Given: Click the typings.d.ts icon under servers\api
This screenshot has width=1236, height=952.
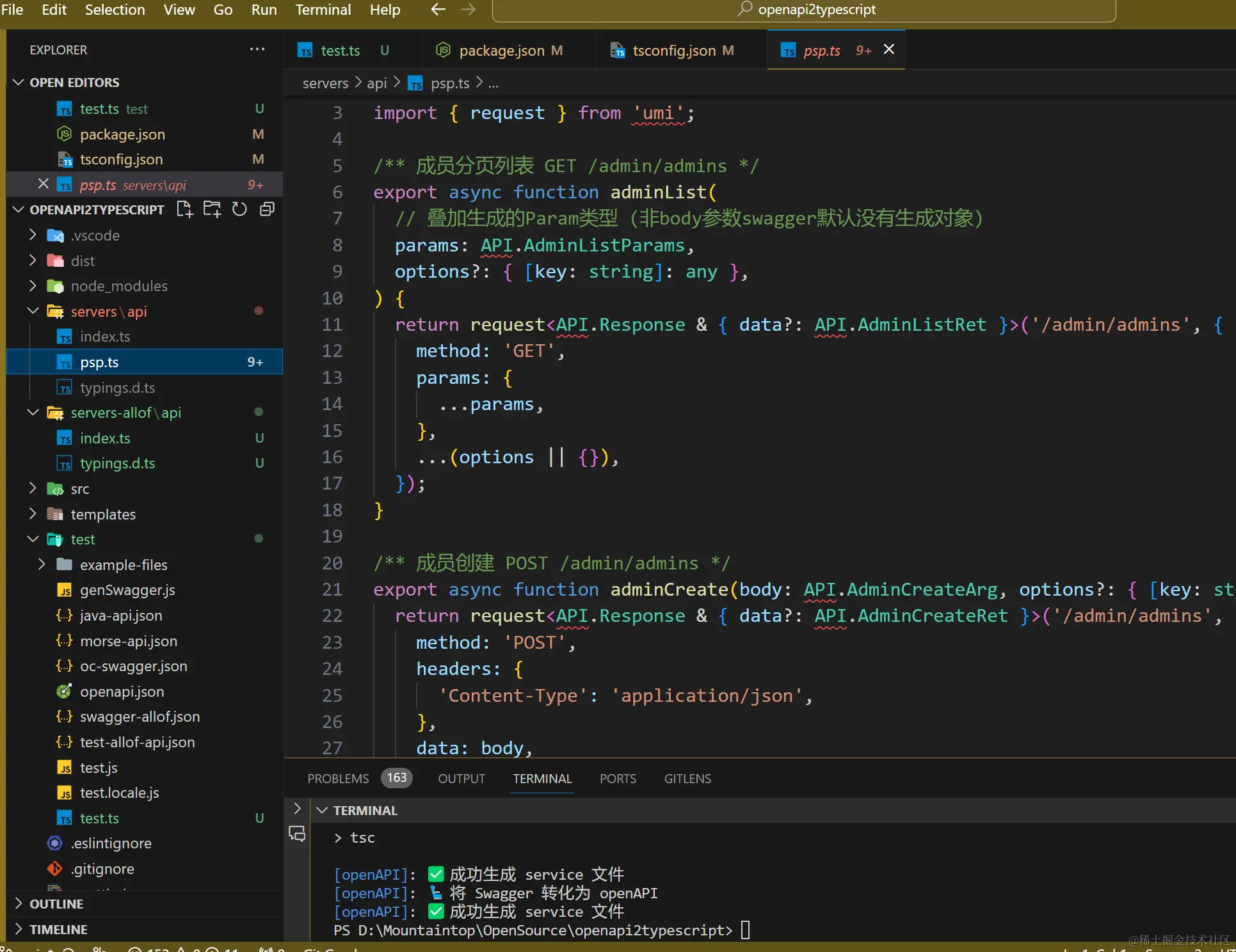Looking at the screenshot, I should click(64, 388).
